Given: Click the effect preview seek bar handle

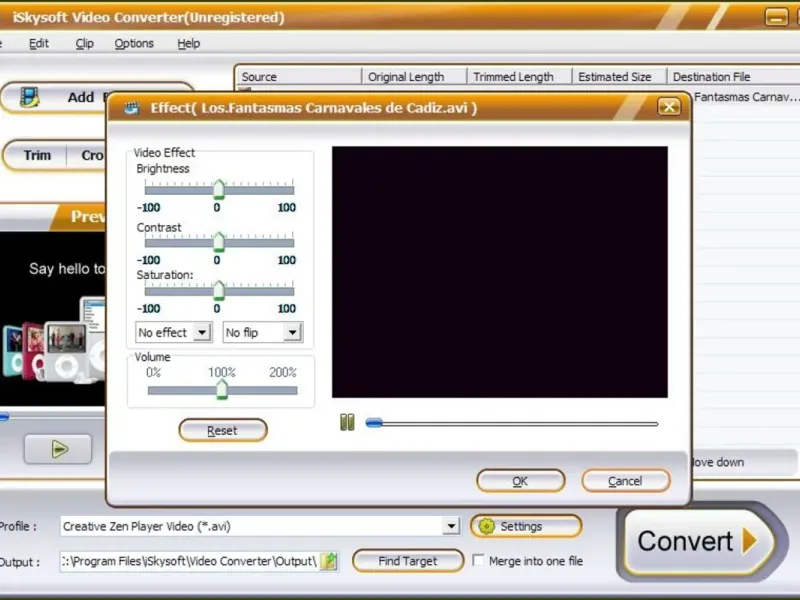Looking at the screenshot, I should [x=374, y=422].
